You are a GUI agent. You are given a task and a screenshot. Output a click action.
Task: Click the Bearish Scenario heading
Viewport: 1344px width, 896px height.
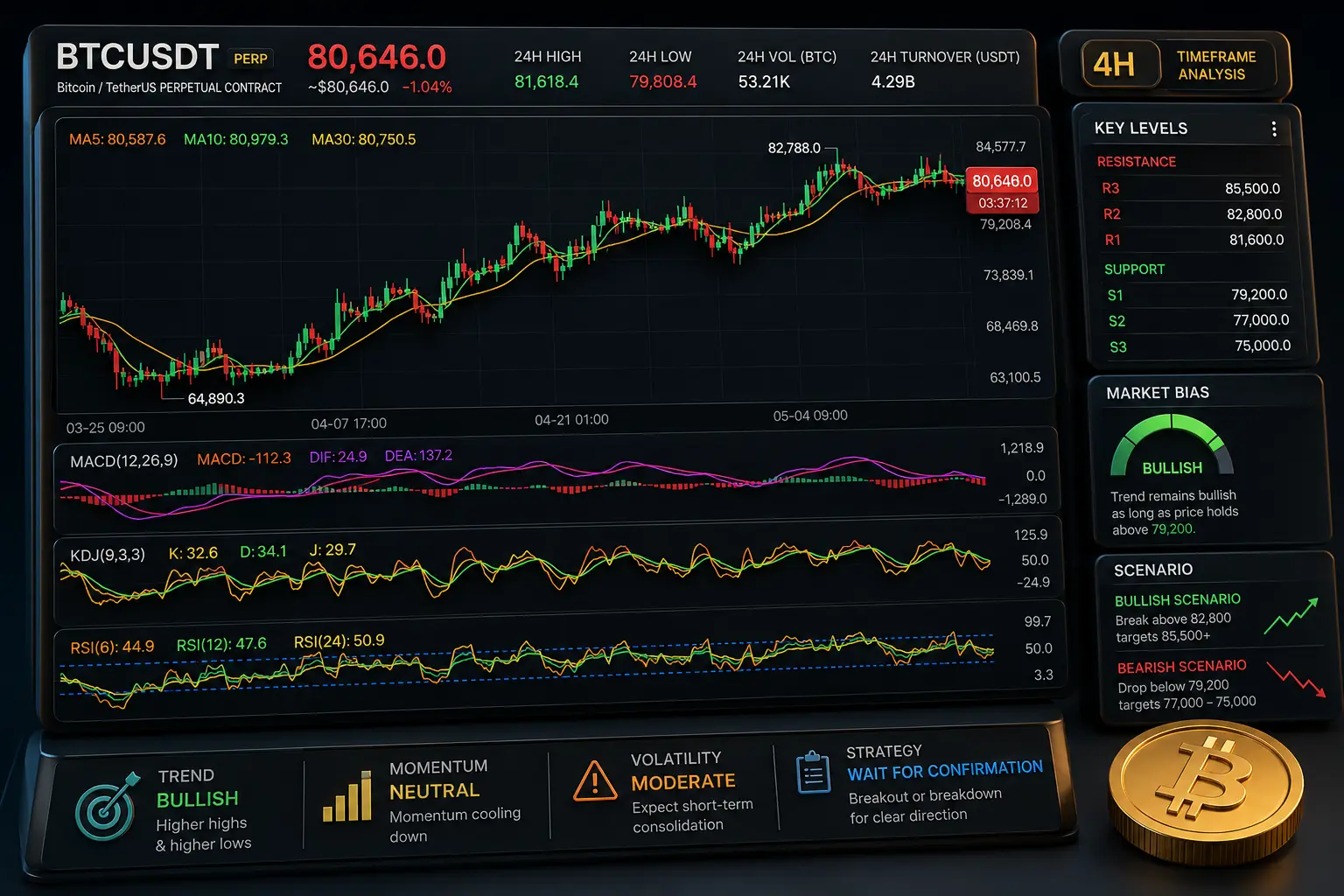click(x=1182, y=667)
